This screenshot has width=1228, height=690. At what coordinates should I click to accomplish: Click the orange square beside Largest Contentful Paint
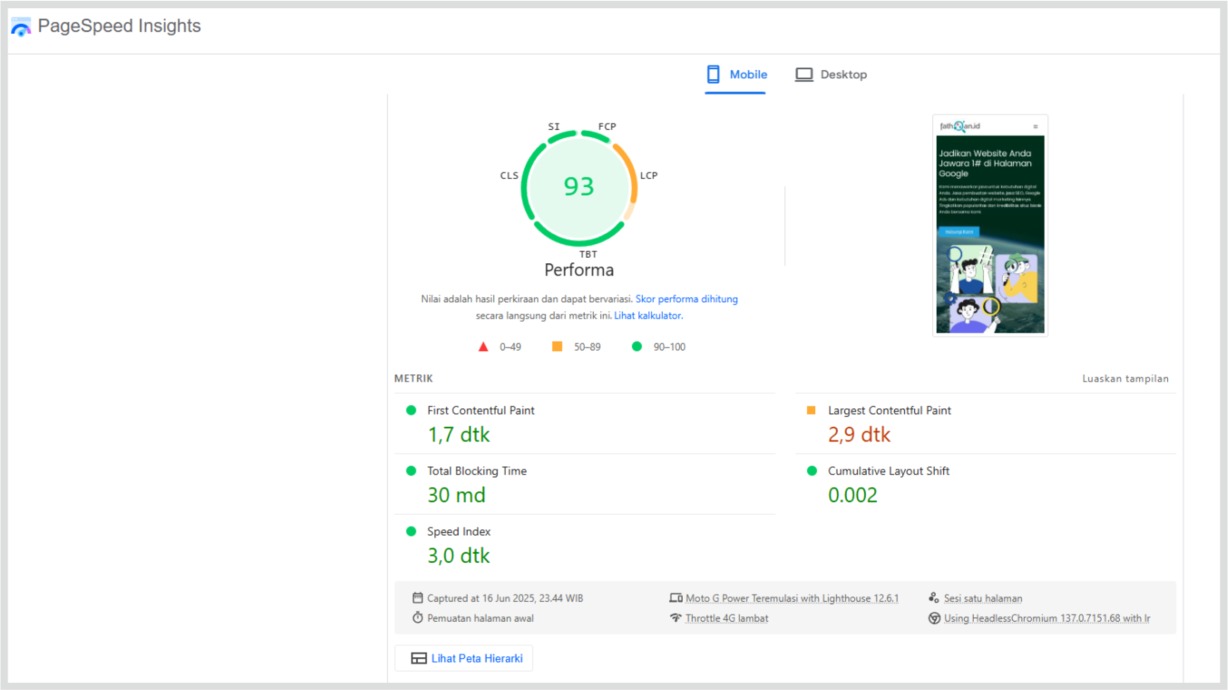coord(811,410)
